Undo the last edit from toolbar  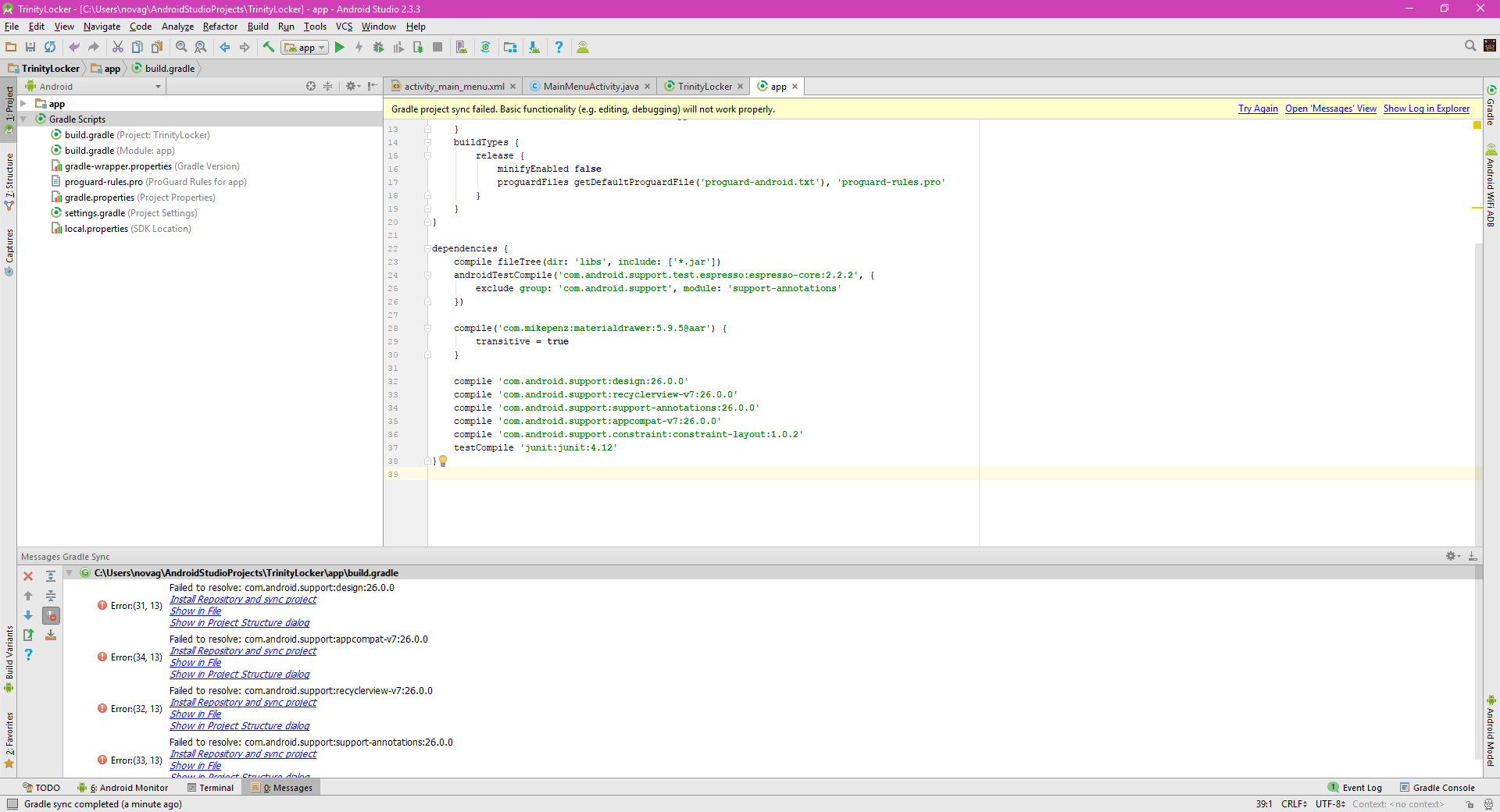tap(74, 48)
